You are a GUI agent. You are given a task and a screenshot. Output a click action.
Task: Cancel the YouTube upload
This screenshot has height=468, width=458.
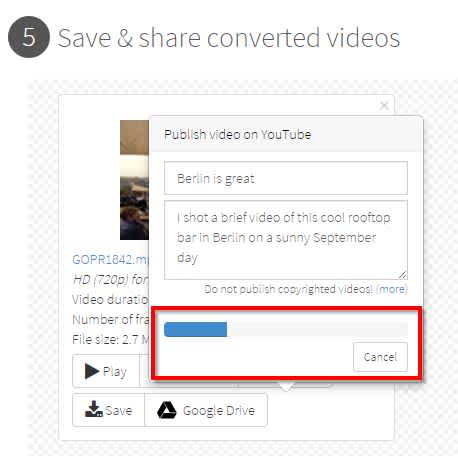coord(380,357)
